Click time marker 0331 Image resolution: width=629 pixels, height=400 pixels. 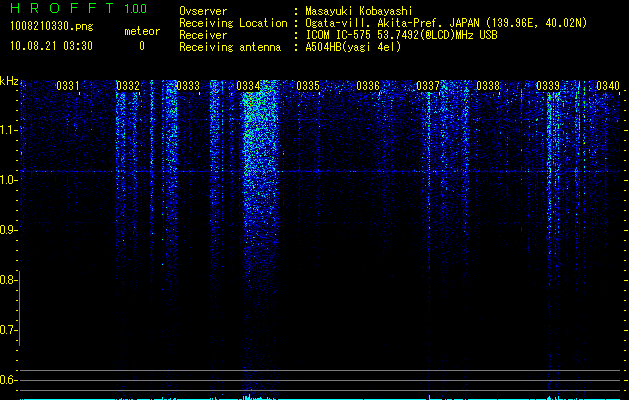(68, 86)
